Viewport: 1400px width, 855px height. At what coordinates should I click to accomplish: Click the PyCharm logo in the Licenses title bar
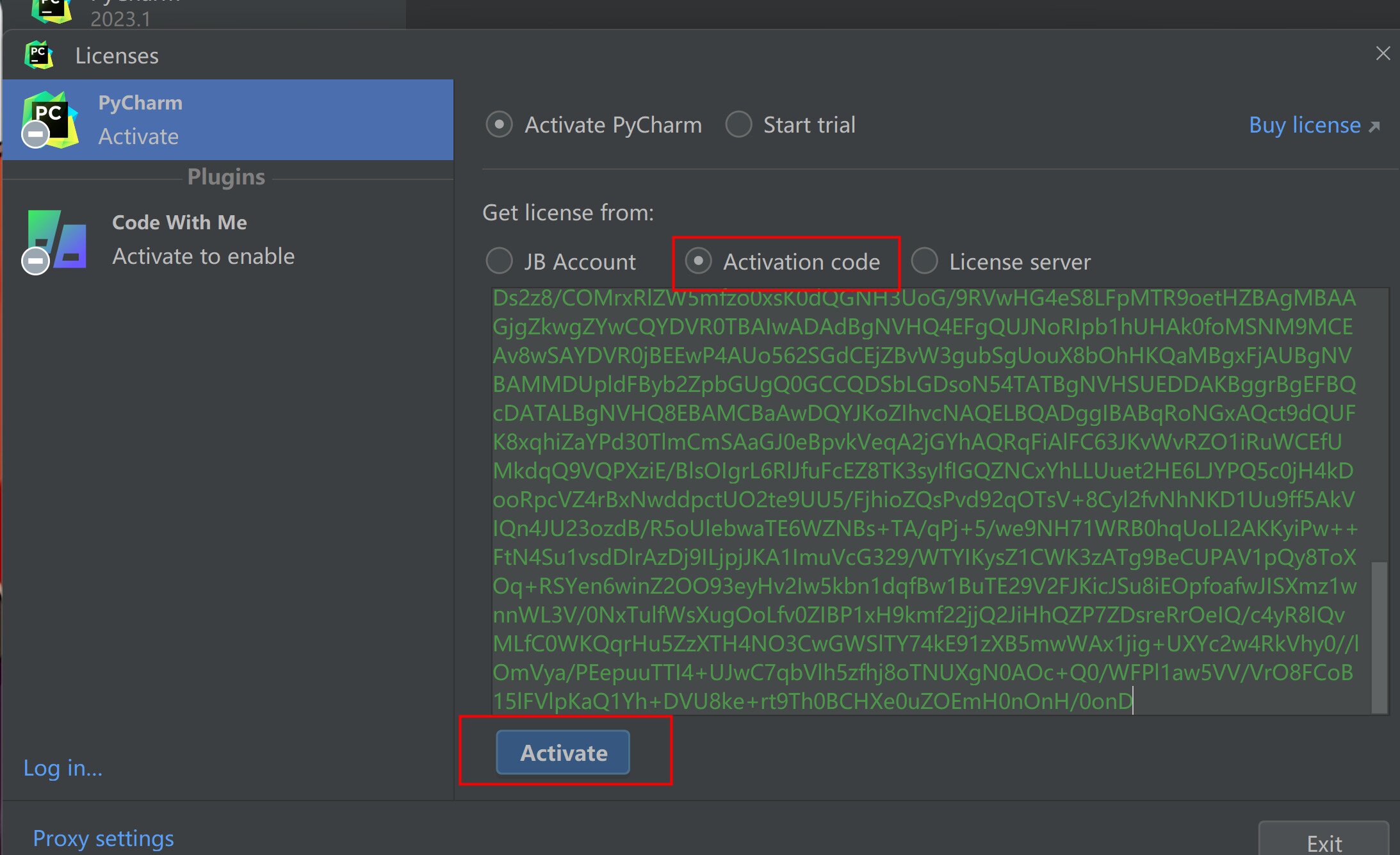[x=39, y=55]
